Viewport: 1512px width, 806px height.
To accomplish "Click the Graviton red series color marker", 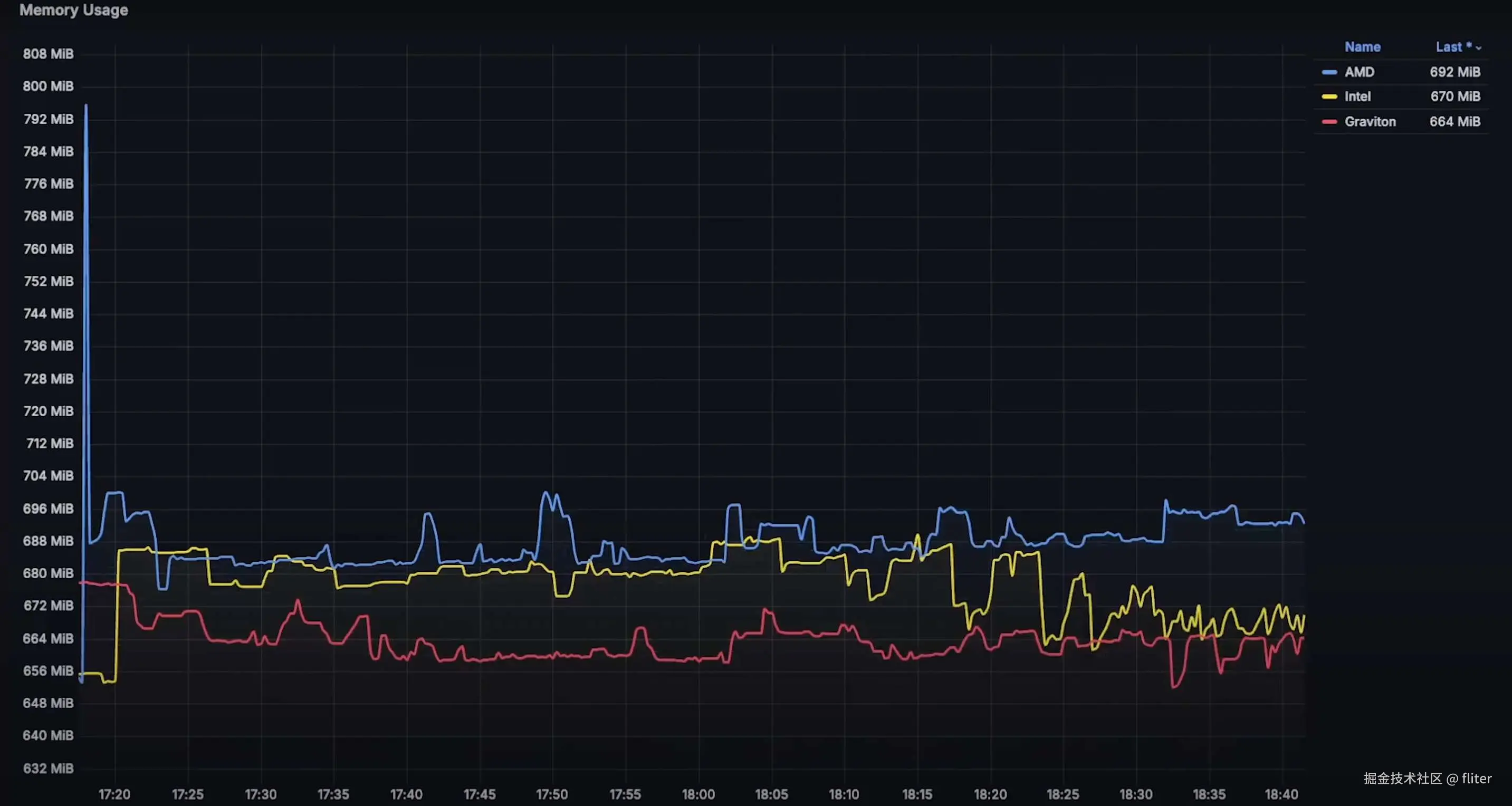I will click(x=1329, y=121).
